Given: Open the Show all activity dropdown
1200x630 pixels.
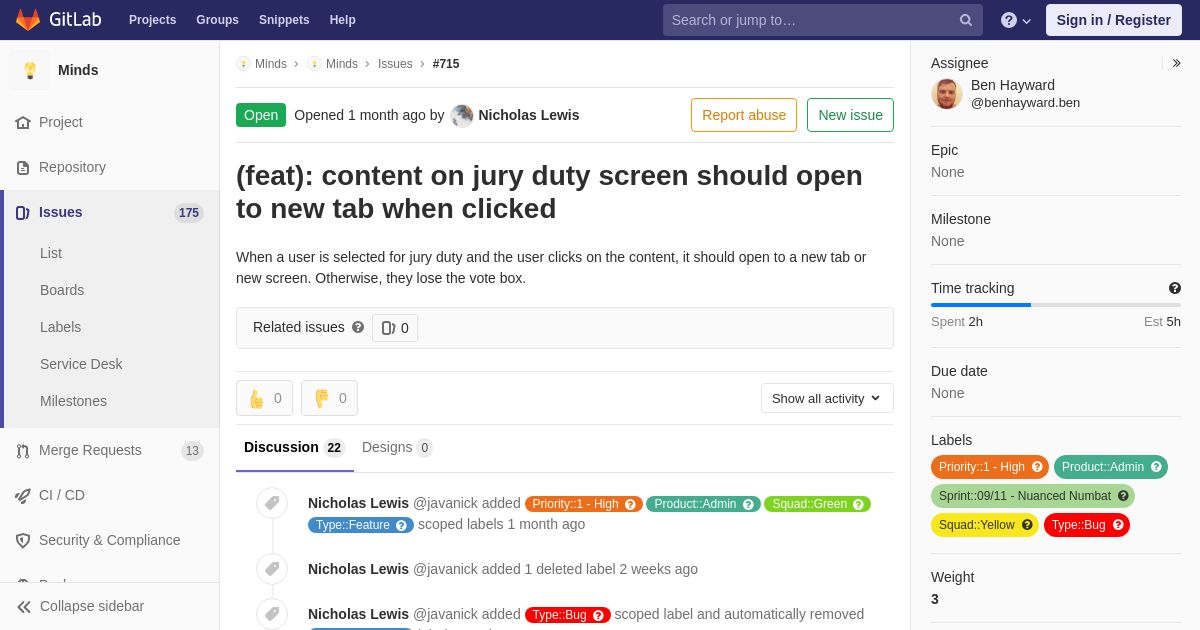Looking at the screenshot, I should pos(827,398).
